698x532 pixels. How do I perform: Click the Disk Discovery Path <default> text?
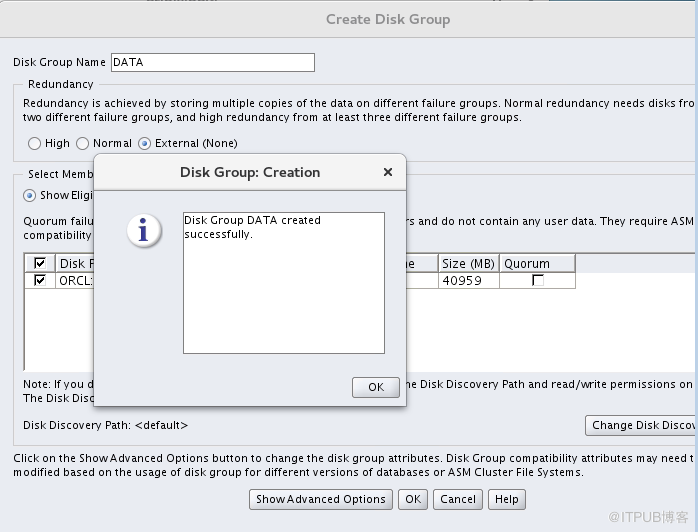tap(106, 425)
